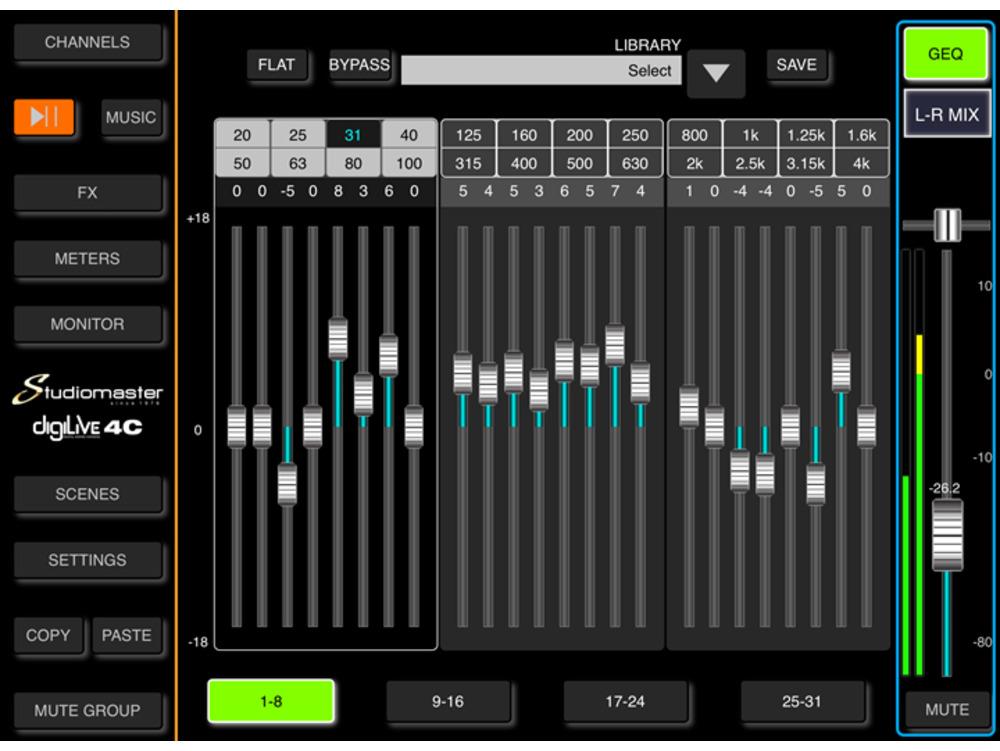Toggle EQ BYPASS
1000x751 pixels.
point(359,65)
